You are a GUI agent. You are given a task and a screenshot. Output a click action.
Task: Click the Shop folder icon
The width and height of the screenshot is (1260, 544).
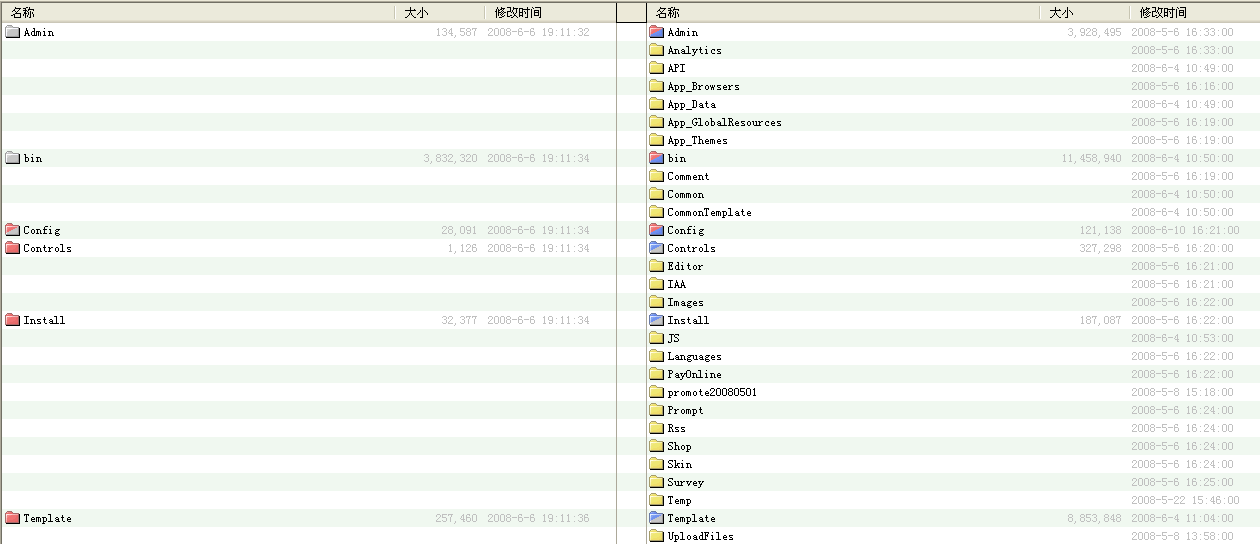pyautogui.click(x=656, y=446)
